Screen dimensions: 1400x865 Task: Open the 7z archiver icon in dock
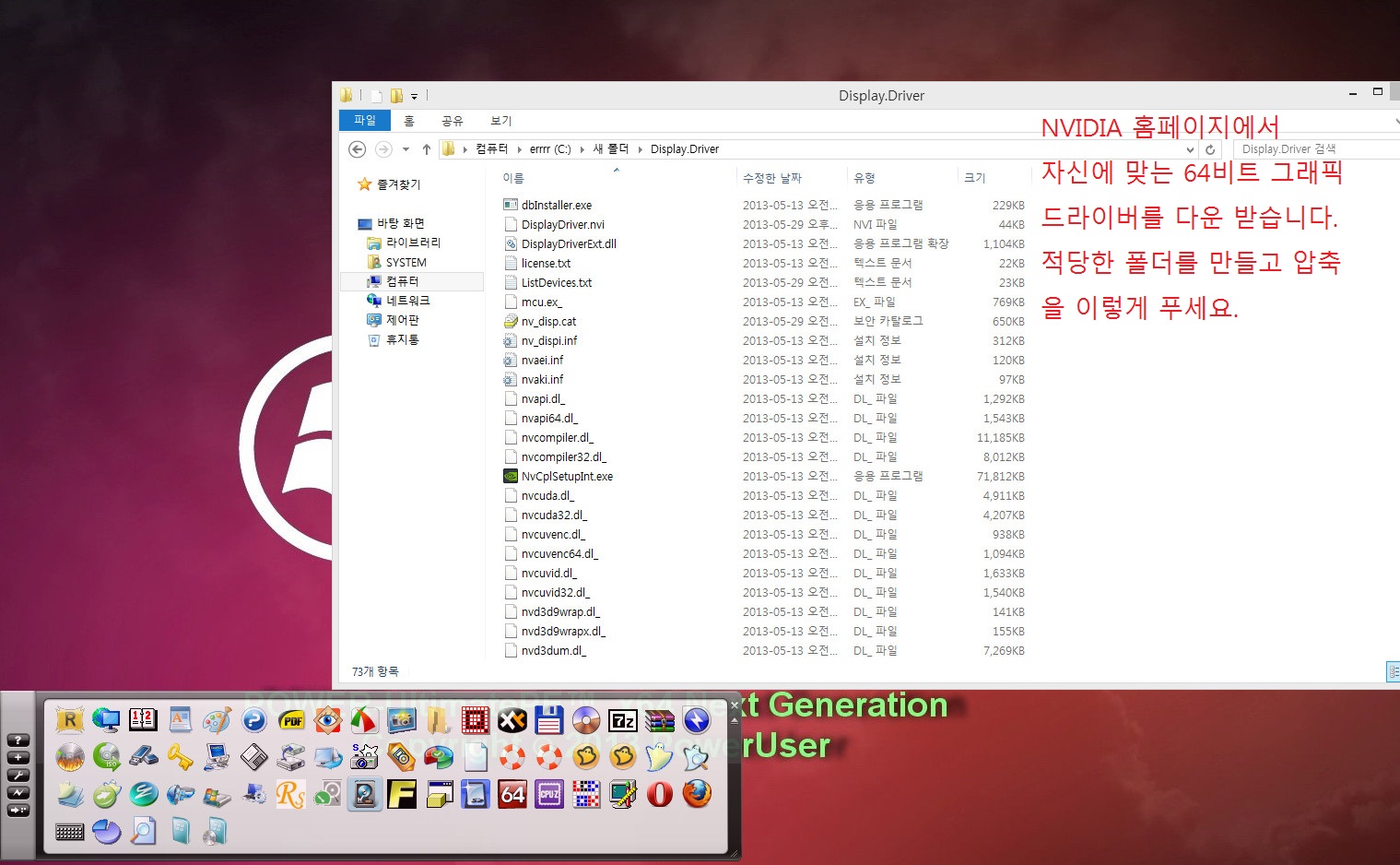point(623,720)
